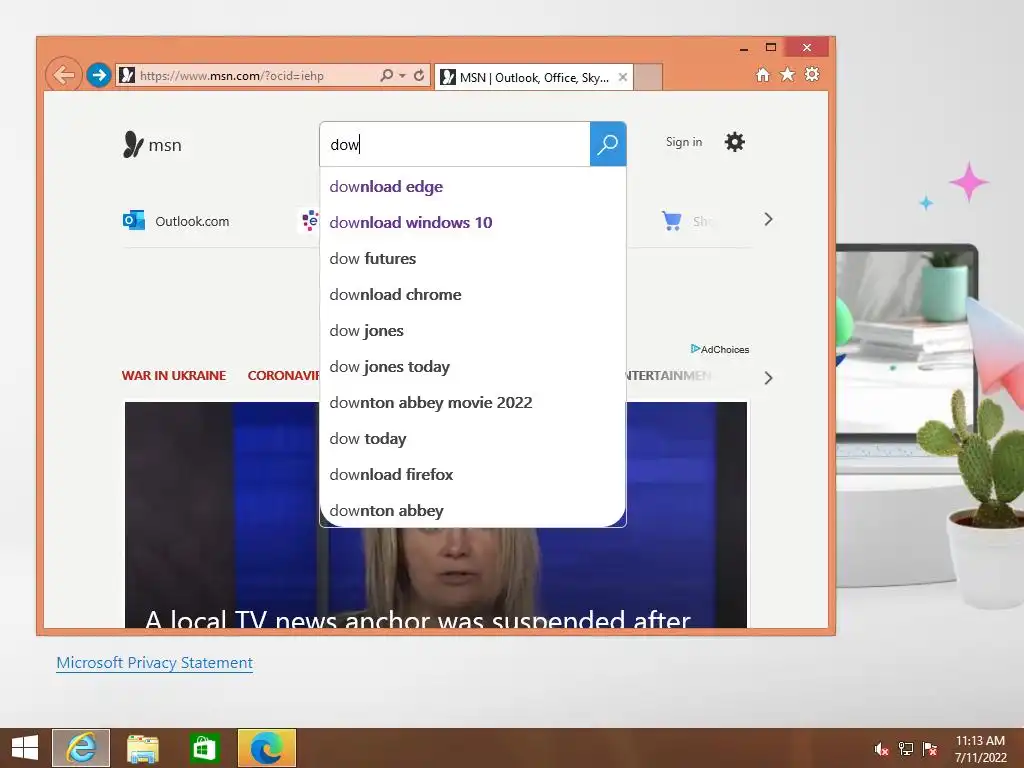Open Favorites star icon
This screenshot has width=1024, height=768.
pos(788,74)
